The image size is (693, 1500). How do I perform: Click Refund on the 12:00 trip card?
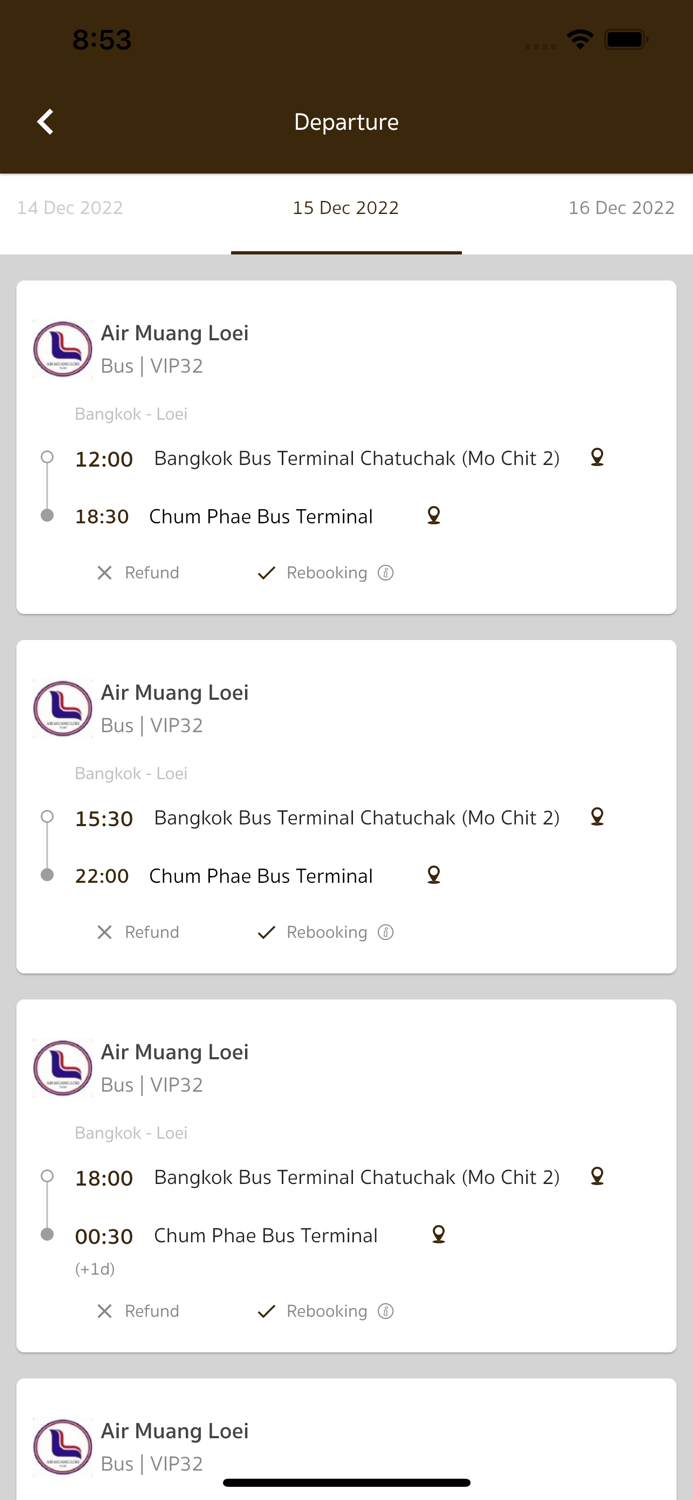pos(152,572)
